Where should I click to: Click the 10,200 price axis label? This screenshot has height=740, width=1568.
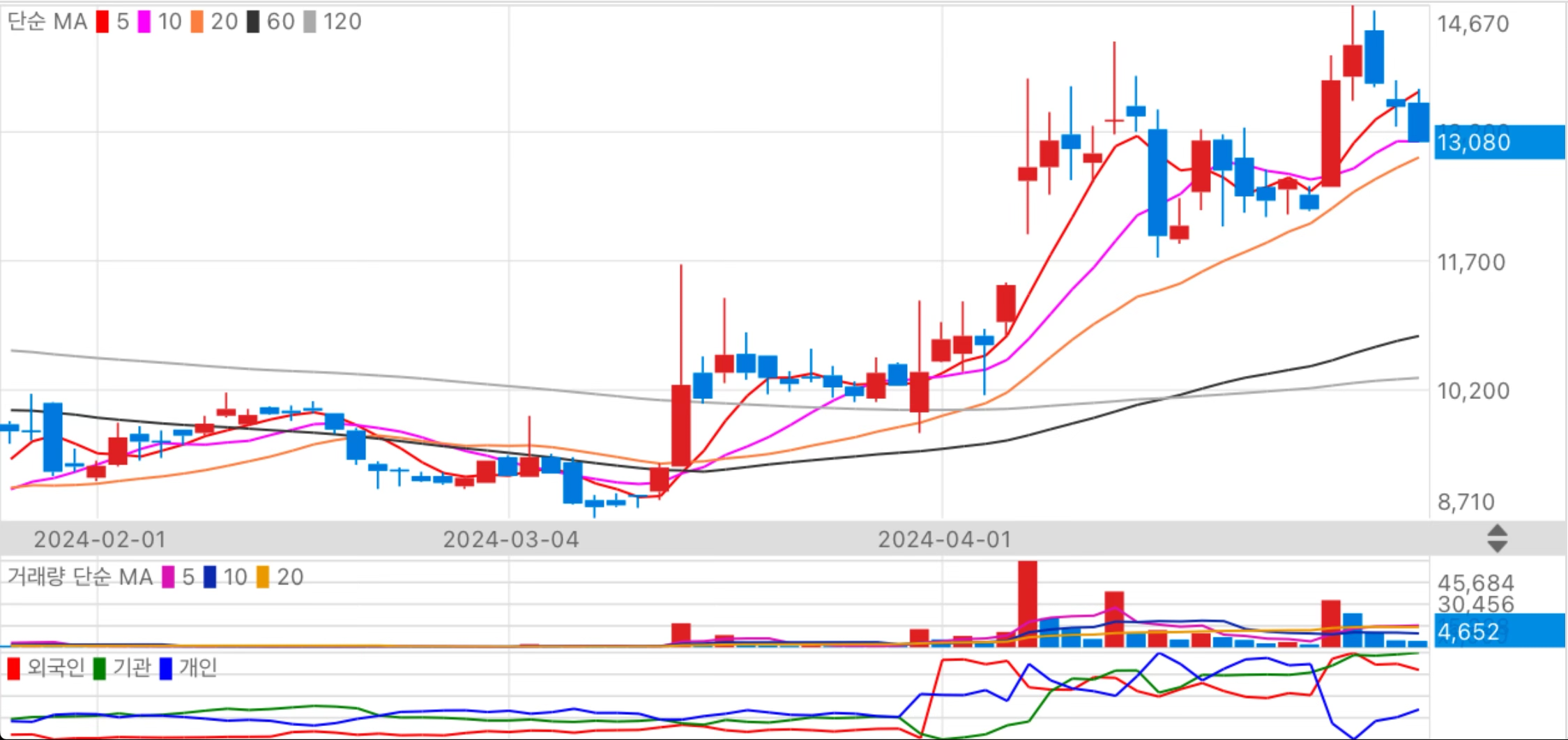[1473, 391]
